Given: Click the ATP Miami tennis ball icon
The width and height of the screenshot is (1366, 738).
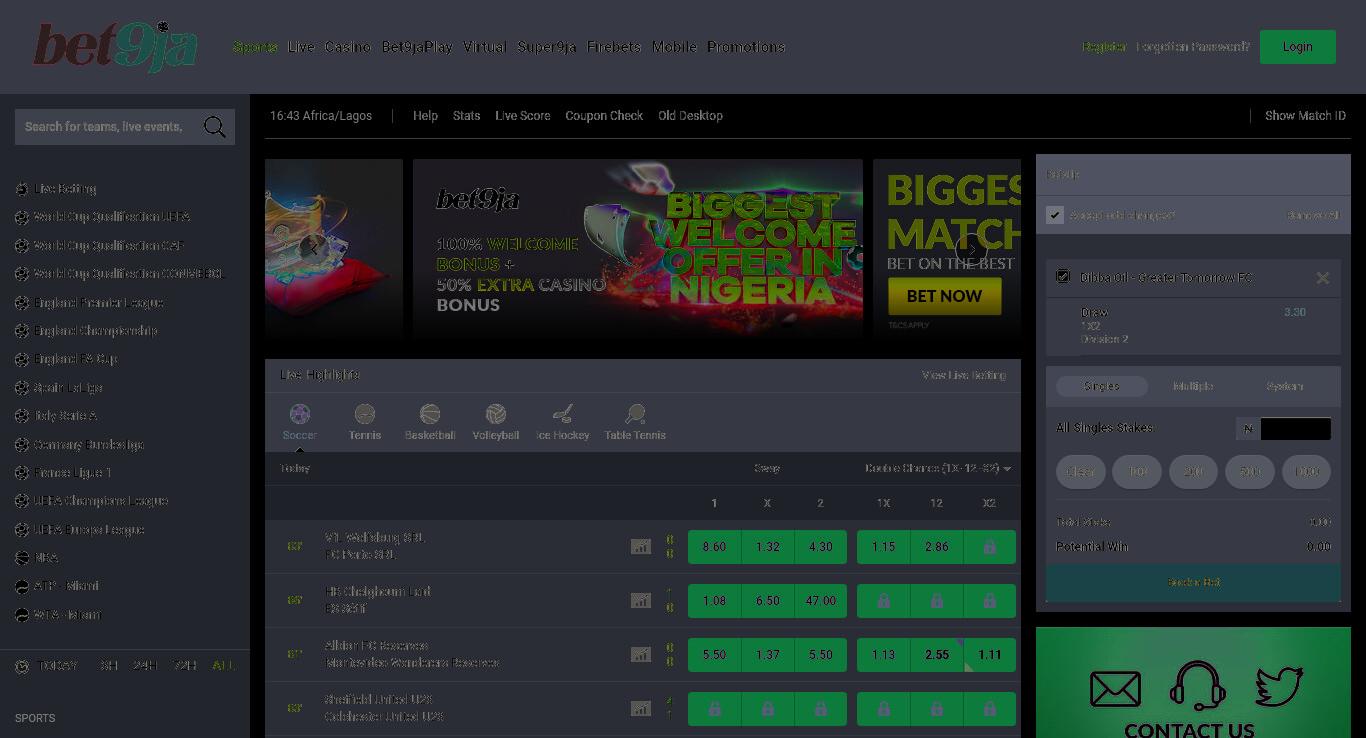Looking at the screenshot, I should (22, 586).
